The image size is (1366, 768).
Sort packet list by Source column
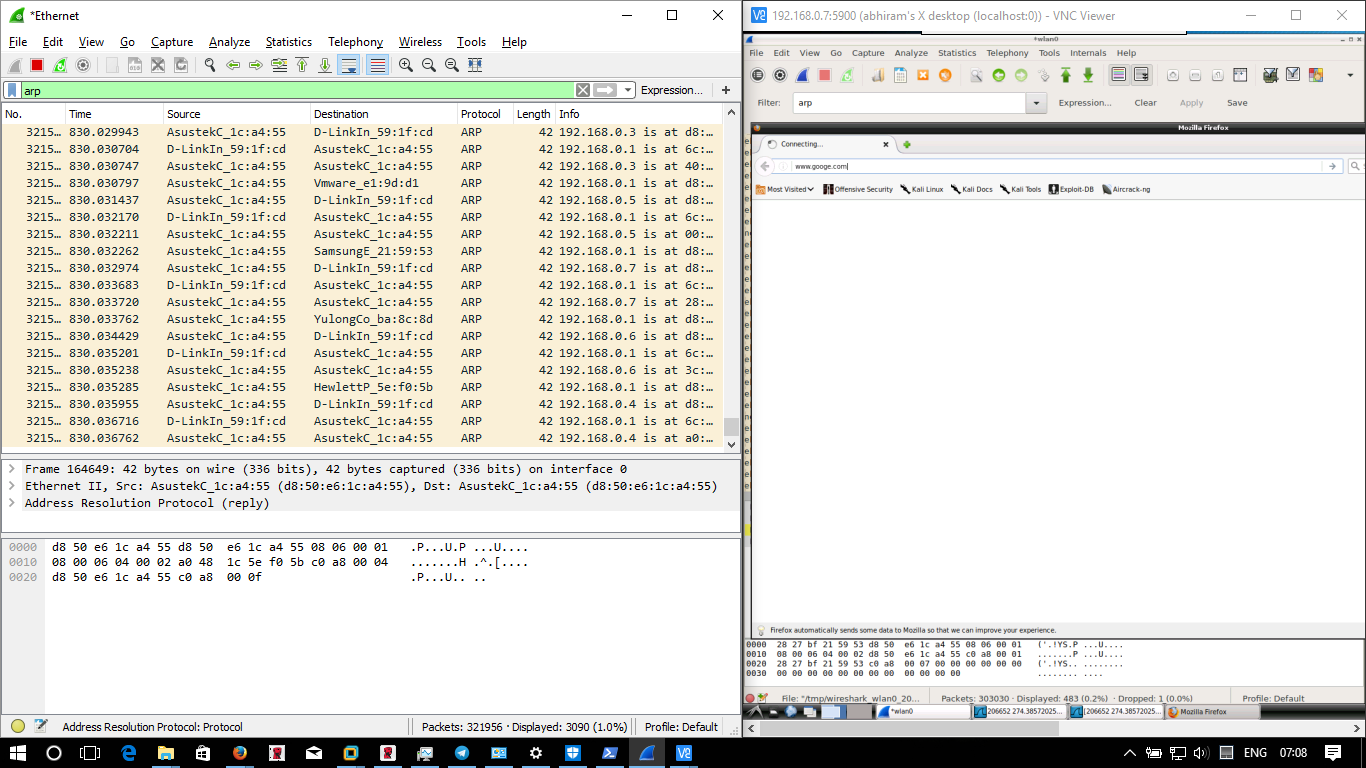click(236, 114)
